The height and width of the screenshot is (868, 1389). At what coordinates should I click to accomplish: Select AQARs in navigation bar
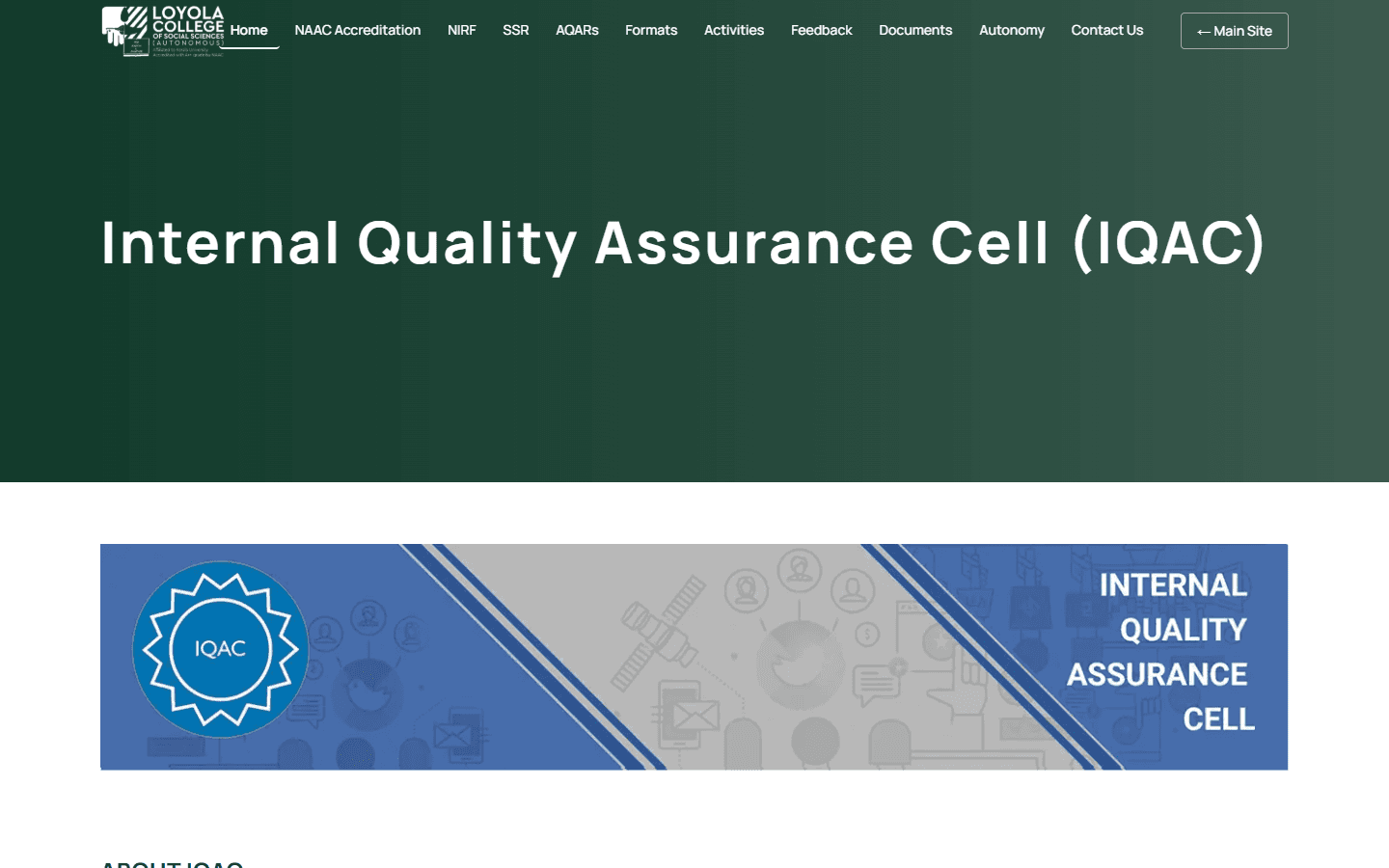(577, 30)
